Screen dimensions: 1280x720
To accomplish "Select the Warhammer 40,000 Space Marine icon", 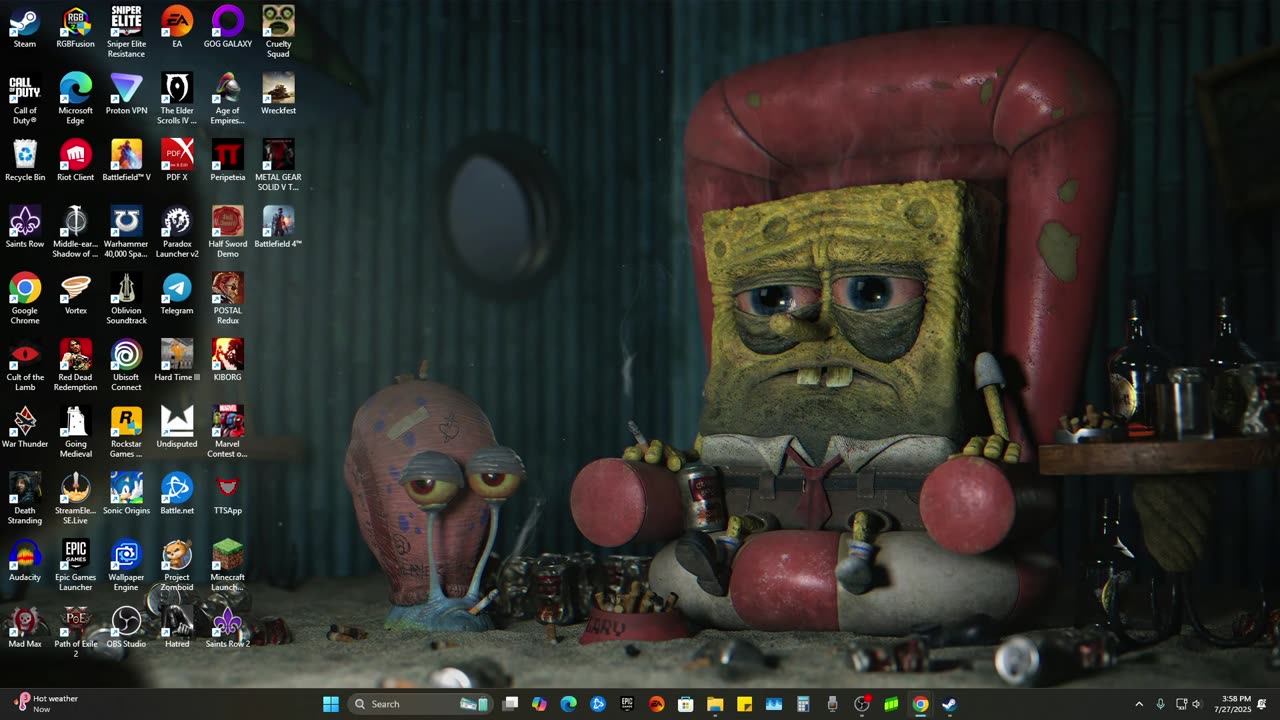I will [126, 232].
